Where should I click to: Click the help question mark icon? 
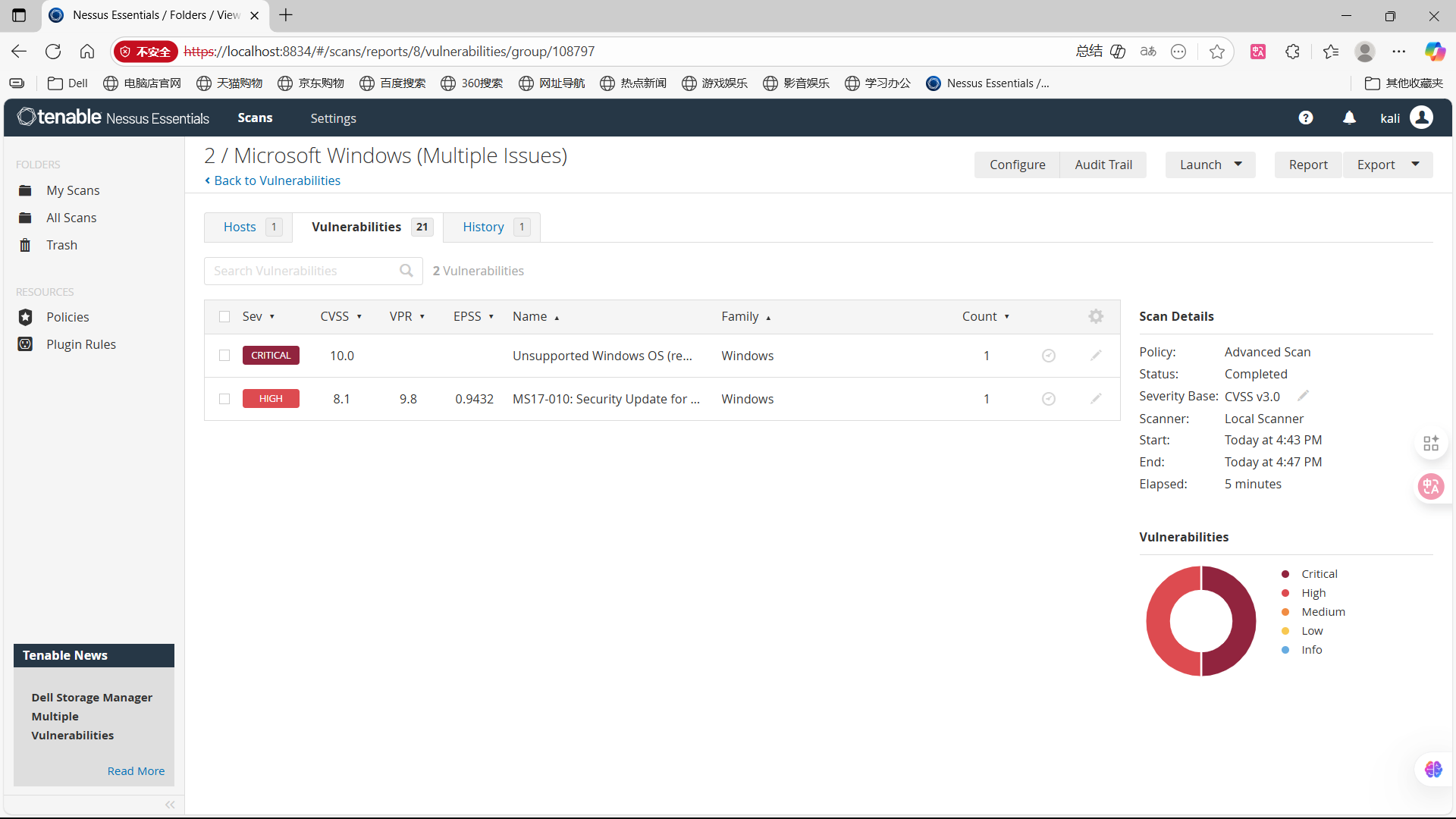(1305, 118)
